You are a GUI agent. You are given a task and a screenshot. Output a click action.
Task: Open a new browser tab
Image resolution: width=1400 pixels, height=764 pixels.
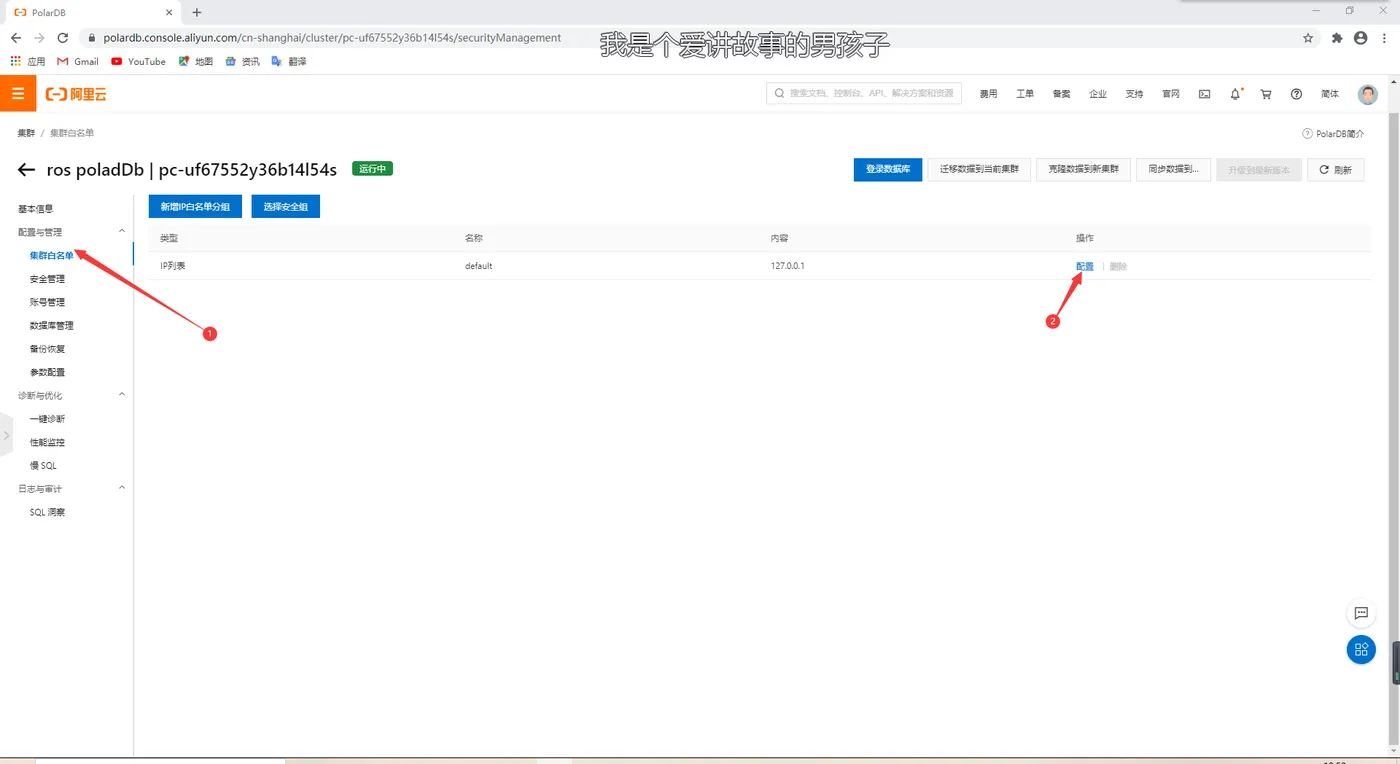[x=197, y=12]
